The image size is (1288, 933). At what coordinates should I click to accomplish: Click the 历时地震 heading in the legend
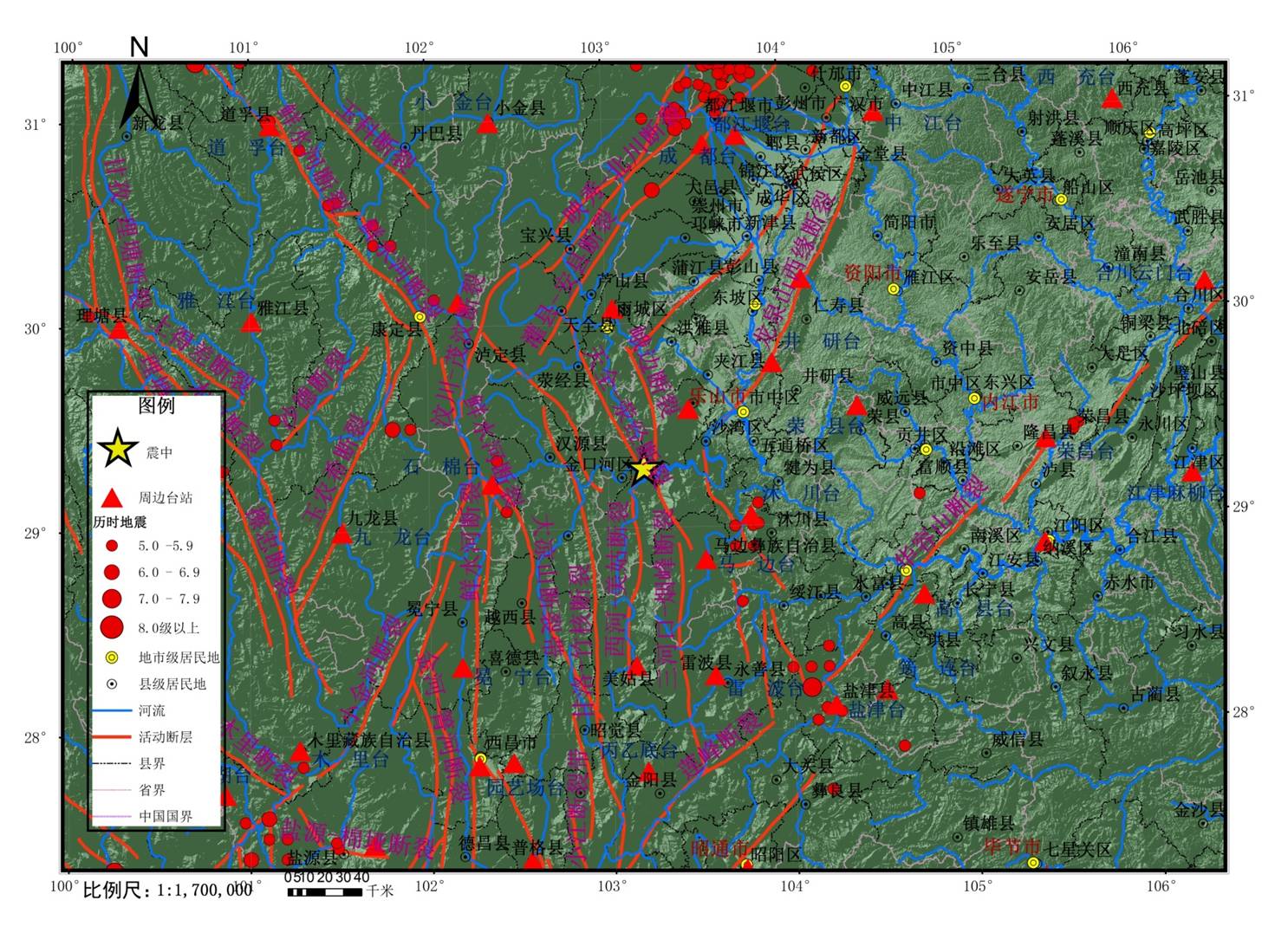(x=120, y=522)
